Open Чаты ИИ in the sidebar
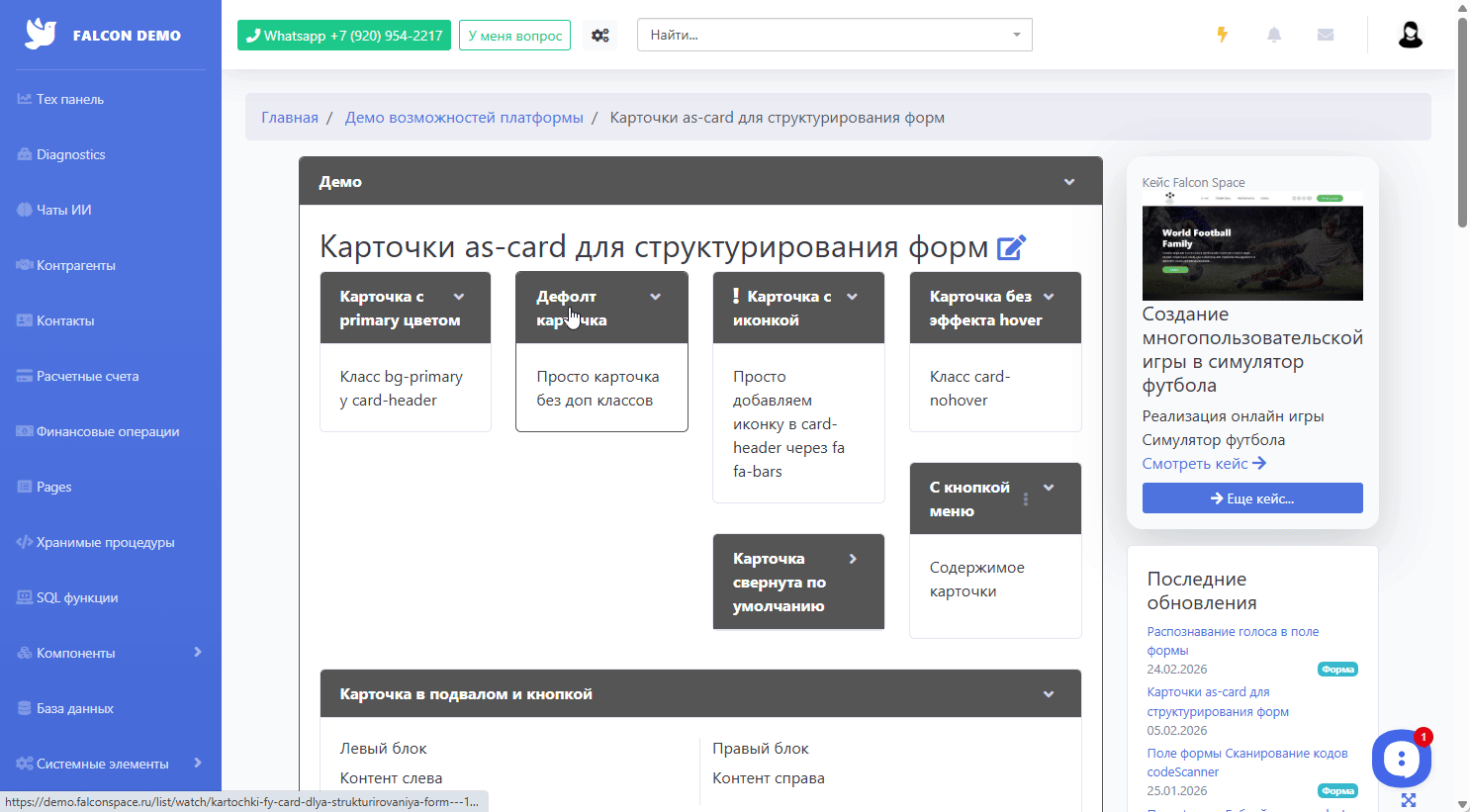Viewport: 1470px width, 812px height. (64, 210)
